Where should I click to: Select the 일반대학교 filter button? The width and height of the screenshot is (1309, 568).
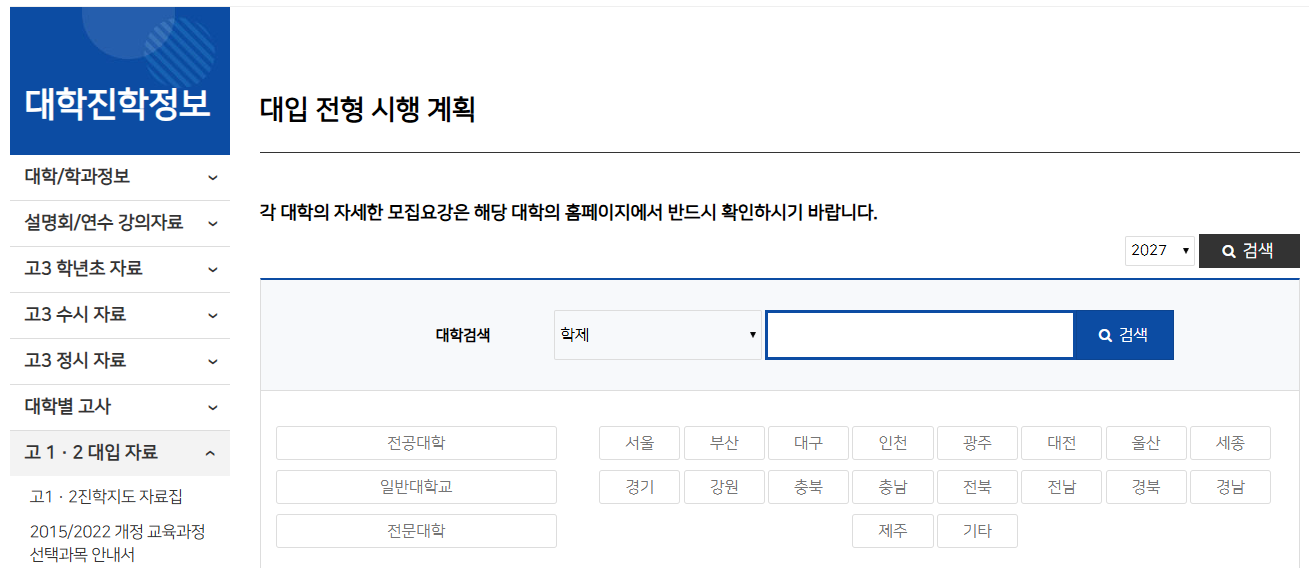[416, 487]
